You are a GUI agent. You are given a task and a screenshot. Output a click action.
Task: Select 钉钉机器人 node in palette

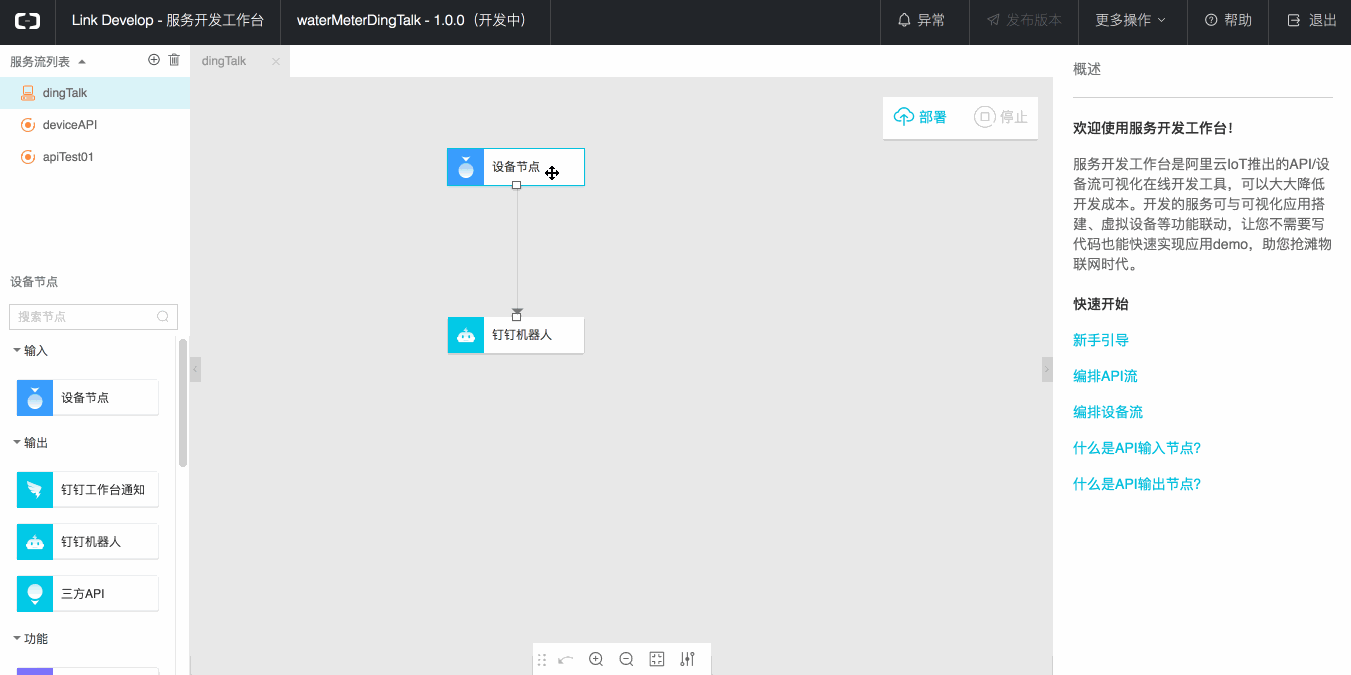coord(88,541)
